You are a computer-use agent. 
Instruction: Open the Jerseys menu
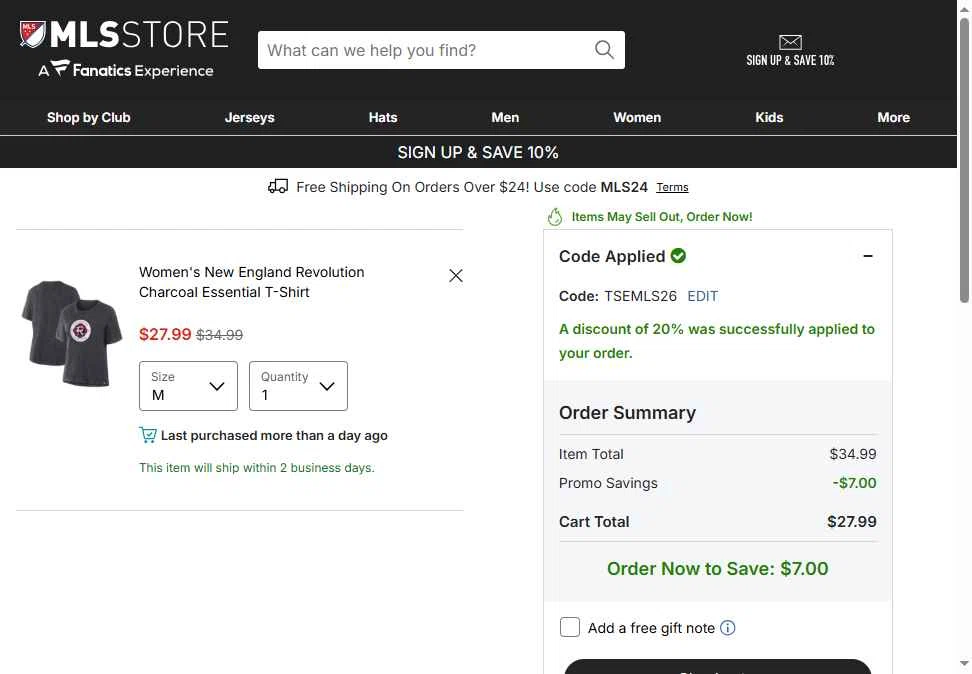249,117
